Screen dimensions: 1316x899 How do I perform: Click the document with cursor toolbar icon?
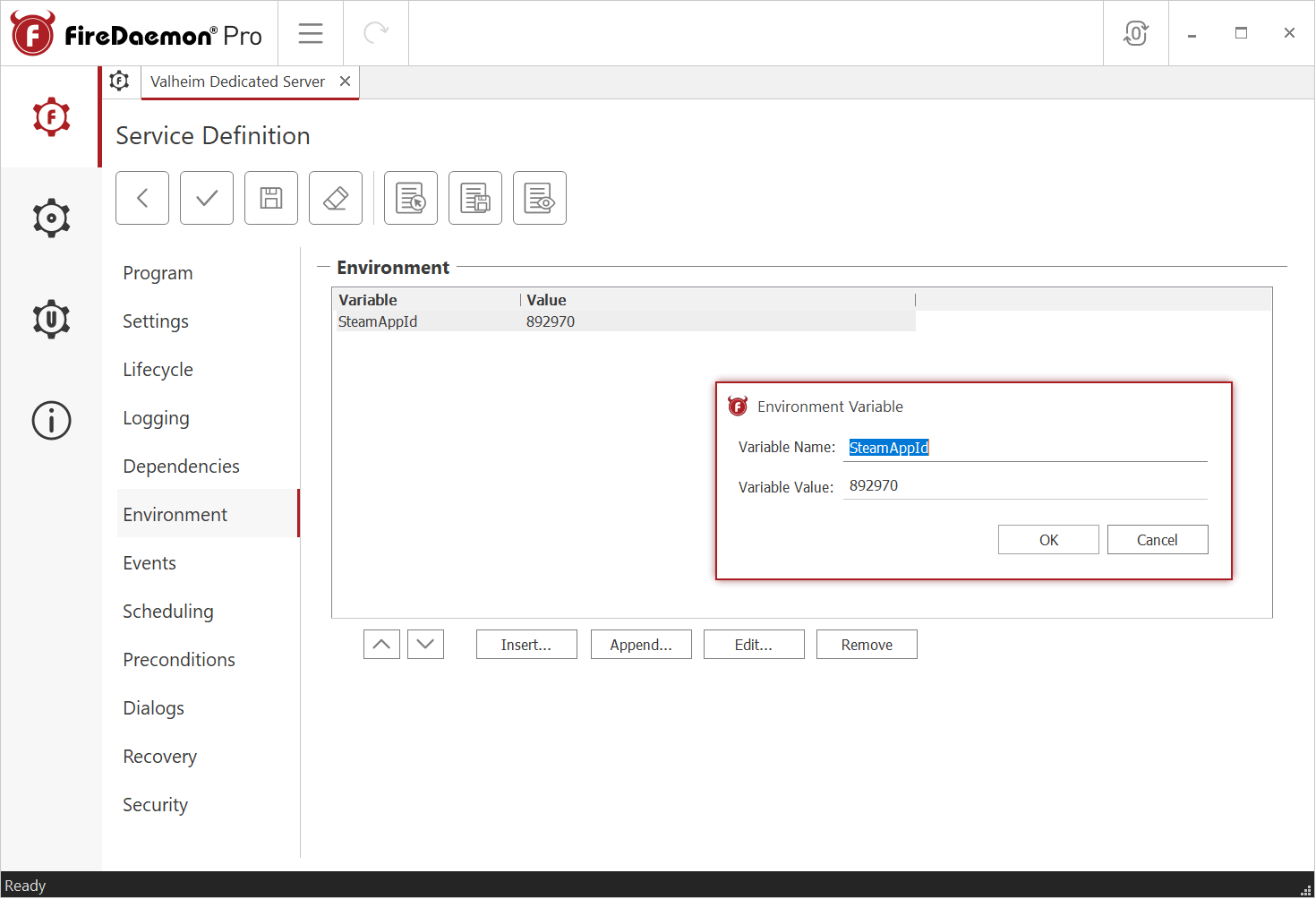411,198
